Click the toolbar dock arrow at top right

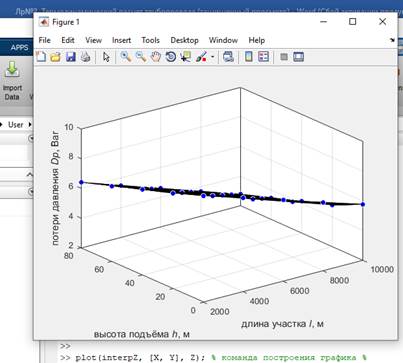click(x=392, y=40)
